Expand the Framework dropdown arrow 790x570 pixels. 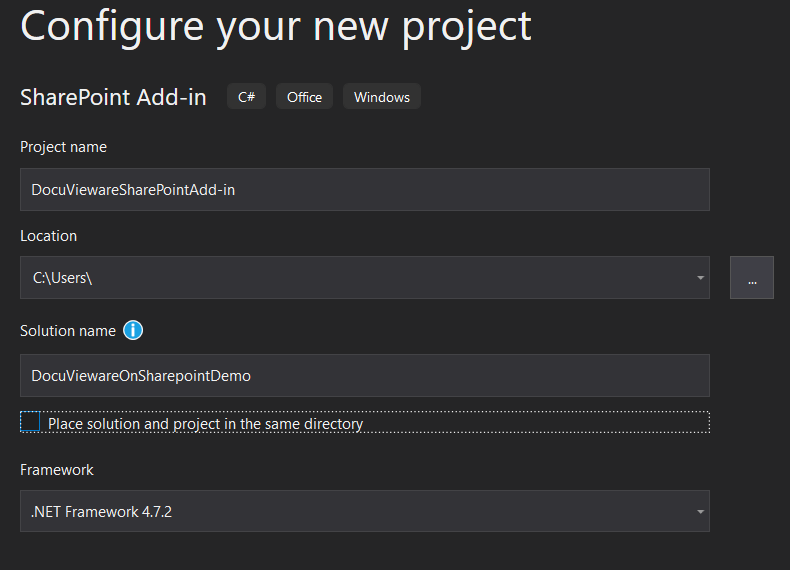coord(700,512)
